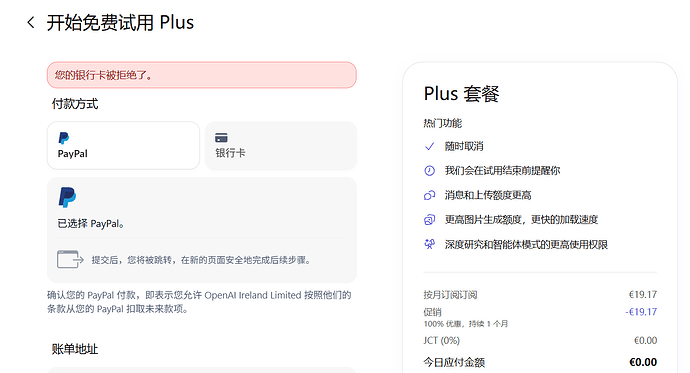Click the checkmark icon next to 随时取消
Image resolution: width=690 pixels, height=373 pixels.
(x=429, y=146)
